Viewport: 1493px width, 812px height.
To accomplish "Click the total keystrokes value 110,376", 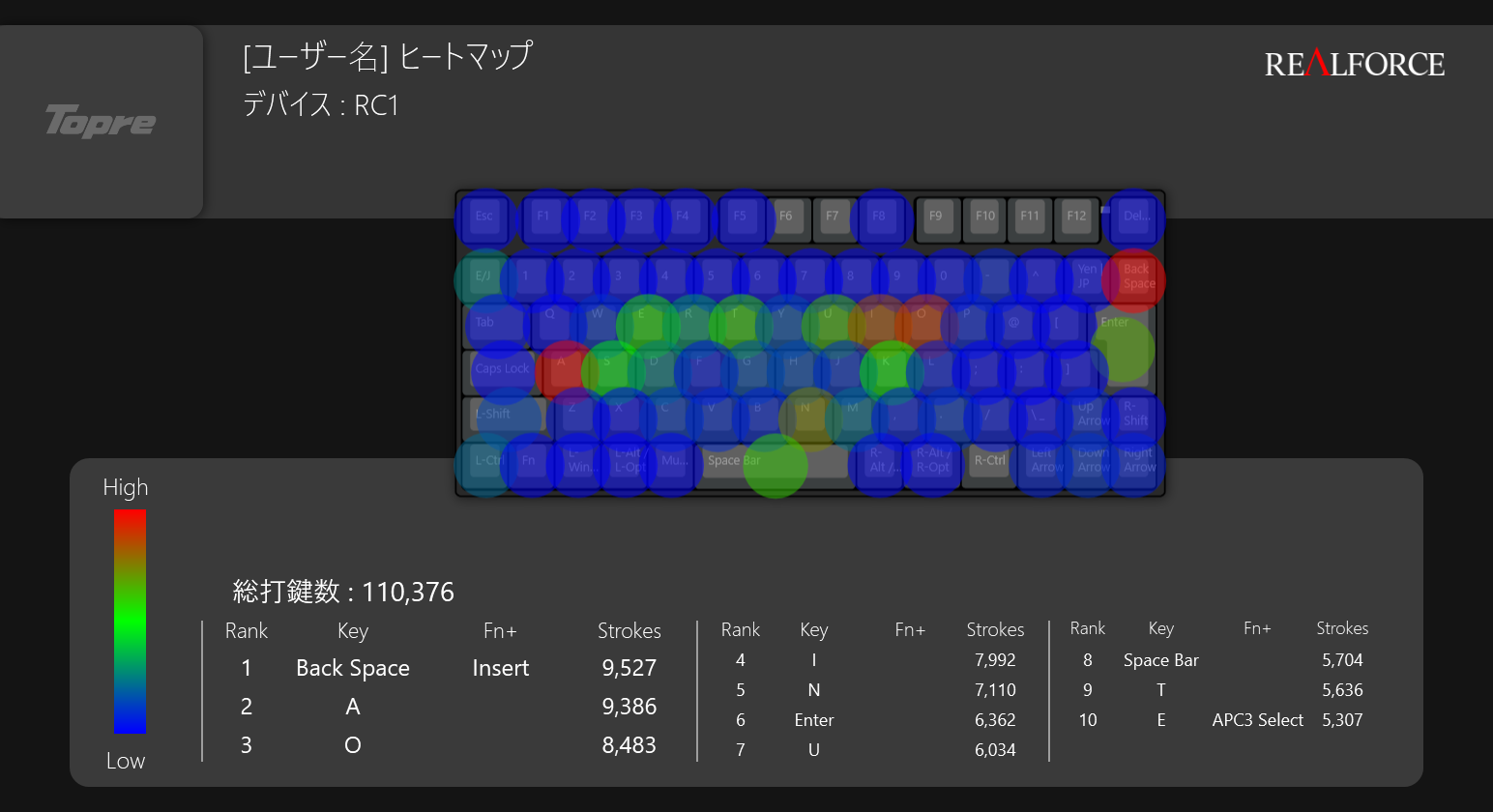I will [x=407, y=592].
